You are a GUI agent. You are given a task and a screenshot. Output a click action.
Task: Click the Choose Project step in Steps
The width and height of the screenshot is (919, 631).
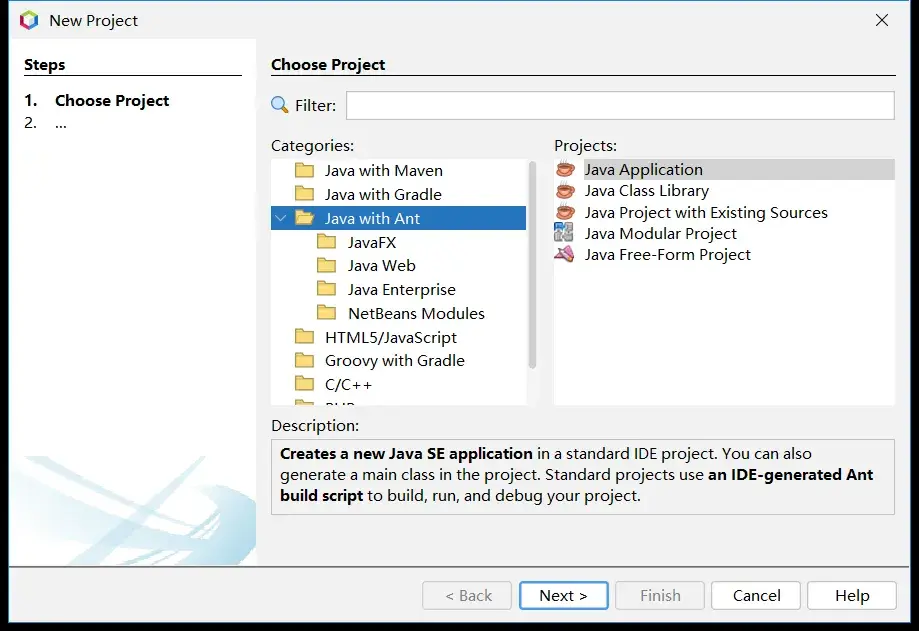click(112, 101)
